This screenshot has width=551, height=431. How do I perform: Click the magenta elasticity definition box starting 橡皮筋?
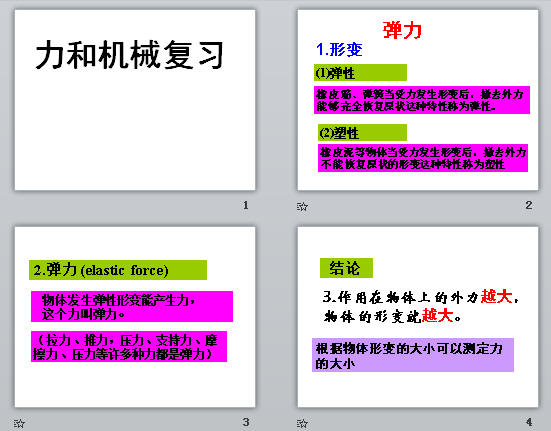(x=422, y=100)
